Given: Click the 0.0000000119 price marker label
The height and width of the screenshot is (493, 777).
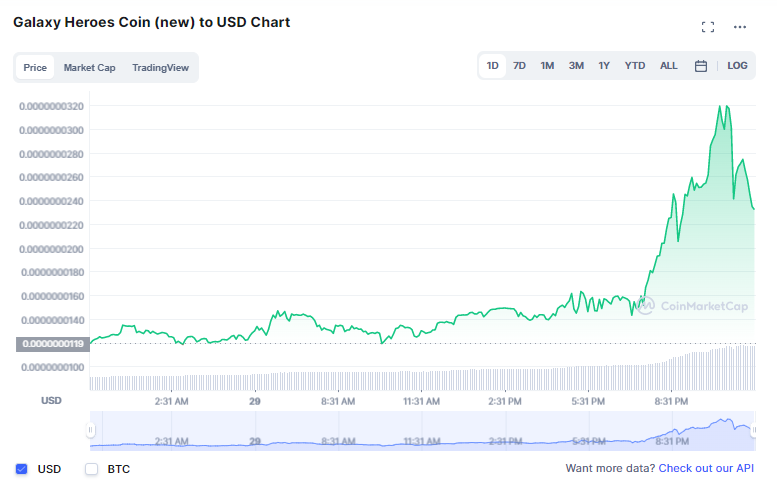Looking at the screenshot, I should (x=53, y=344).
